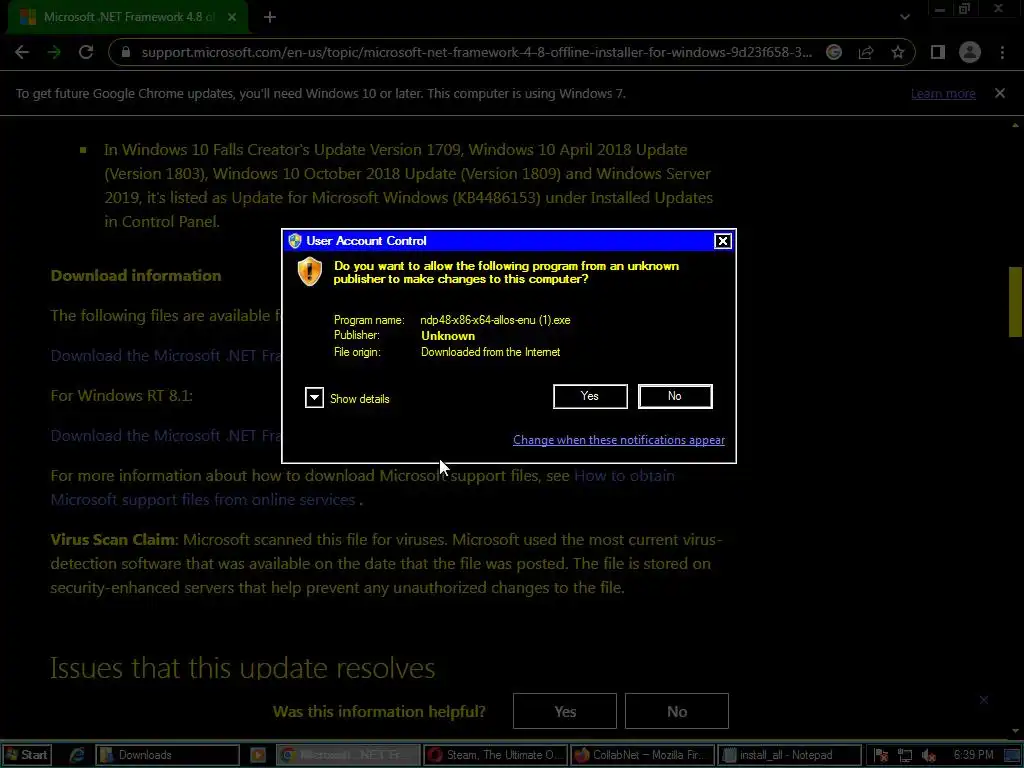The image size is (1024, 768).
Task: Click 'Virus Scan Claim' text
Action: click(x=112, y=539)
